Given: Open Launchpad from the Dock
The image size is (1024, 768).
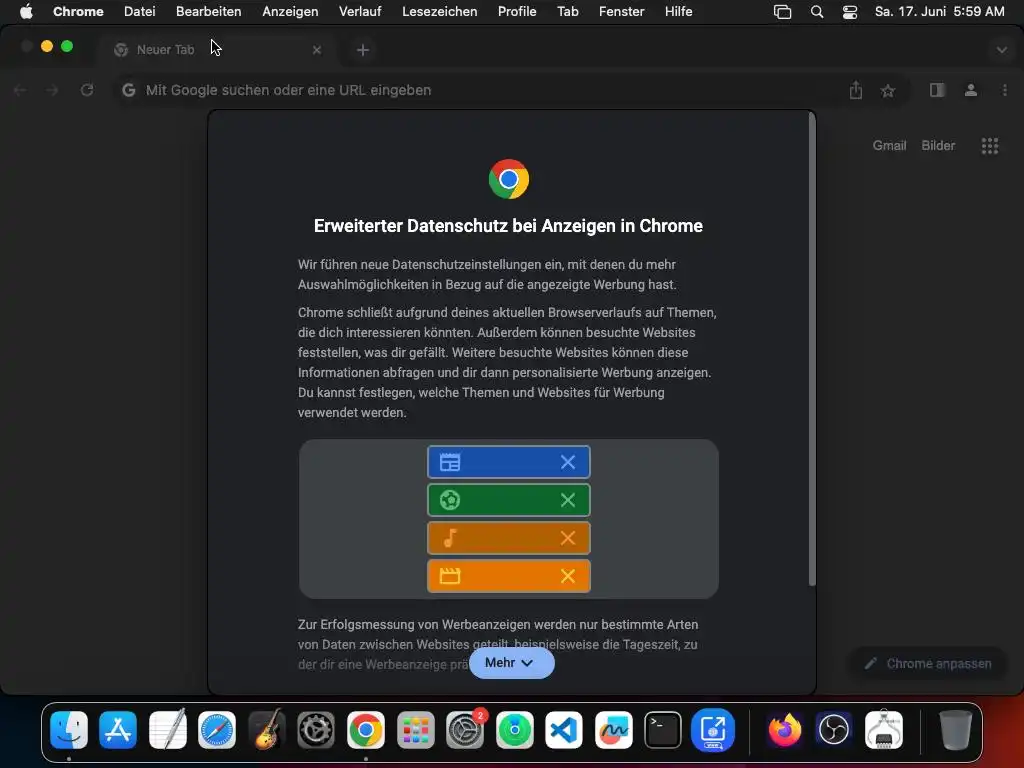Looking at the screenshot, I should 415,729.
